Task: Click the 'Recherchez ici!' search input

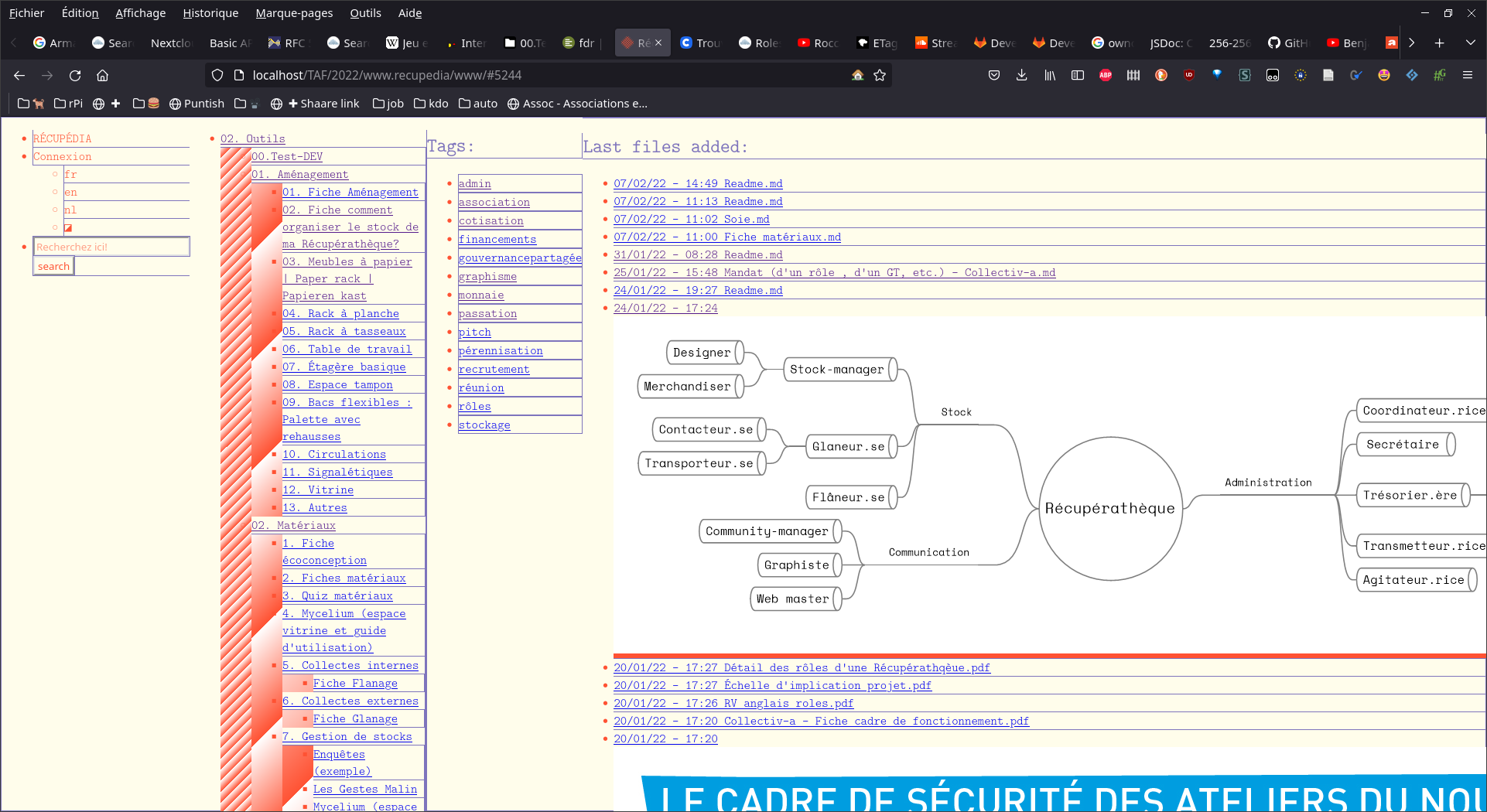Action: (x=111, y=247)
